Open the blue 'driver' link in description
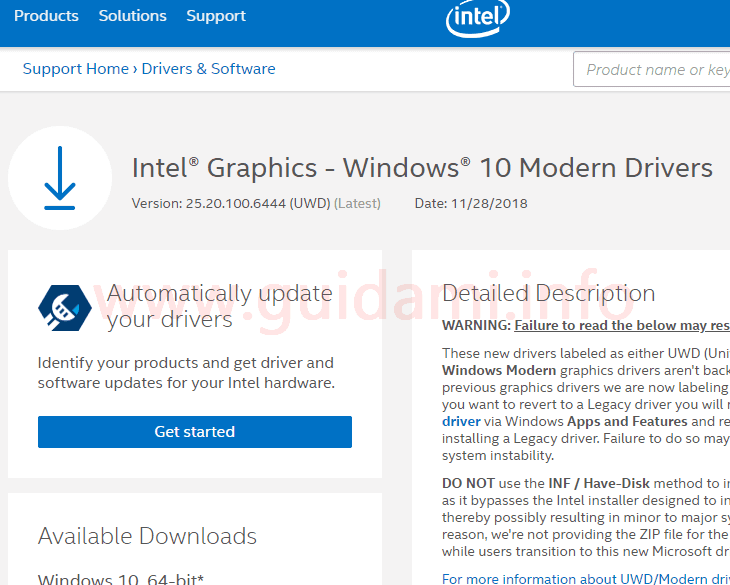 461,421
